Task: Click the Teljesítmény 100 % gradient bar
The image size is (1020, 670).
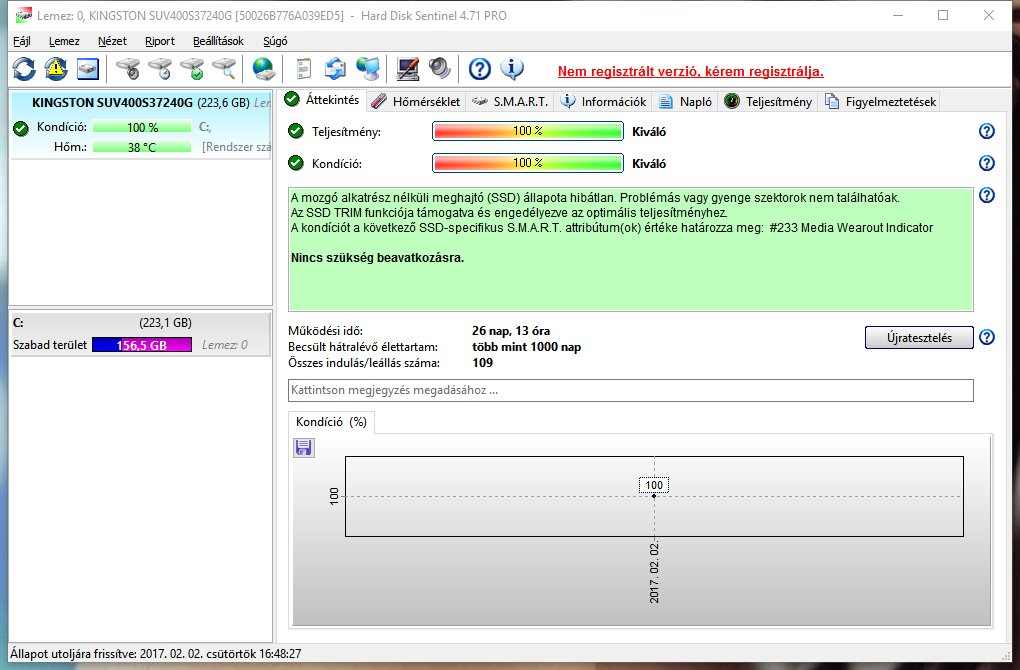Action: pyautogui.click(x=528, y=131)
